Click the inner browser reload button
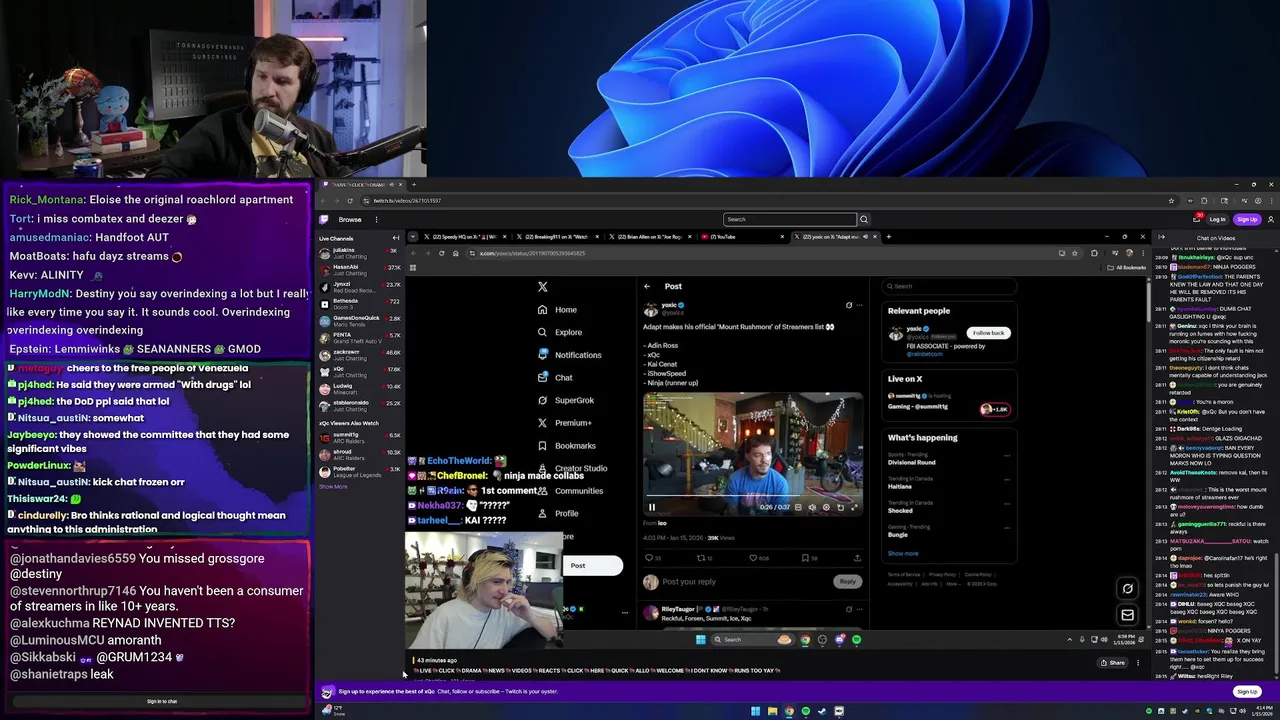This screenshot has height=720, width=1280. [x=441, y=253]
